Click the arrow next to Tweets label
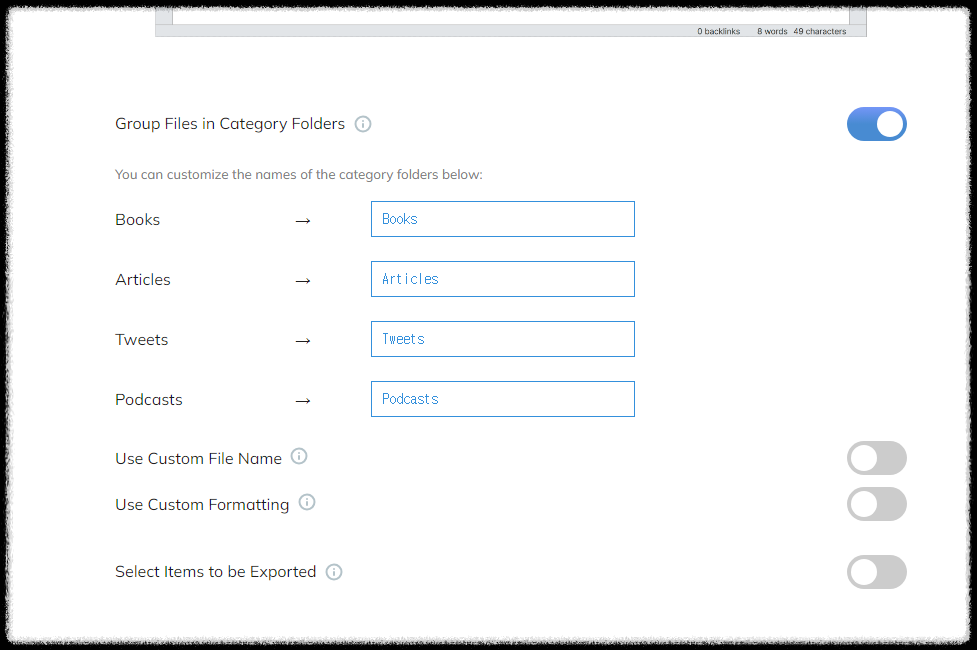The width and height of the screenshot is (977, 650). [303, 341]
